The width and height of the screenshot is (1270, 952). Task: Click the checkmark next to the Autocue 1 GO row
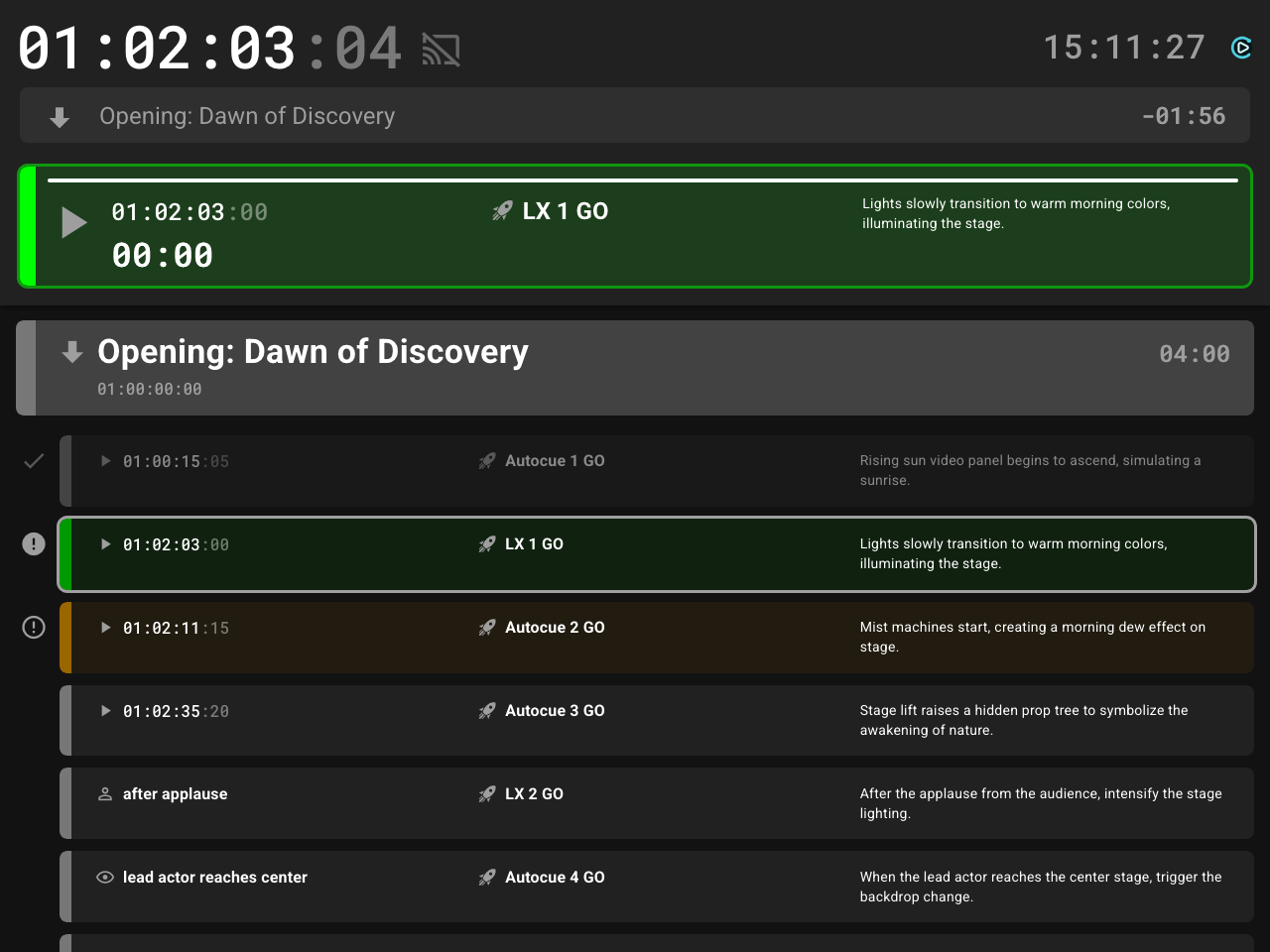[x=34, y=461]
